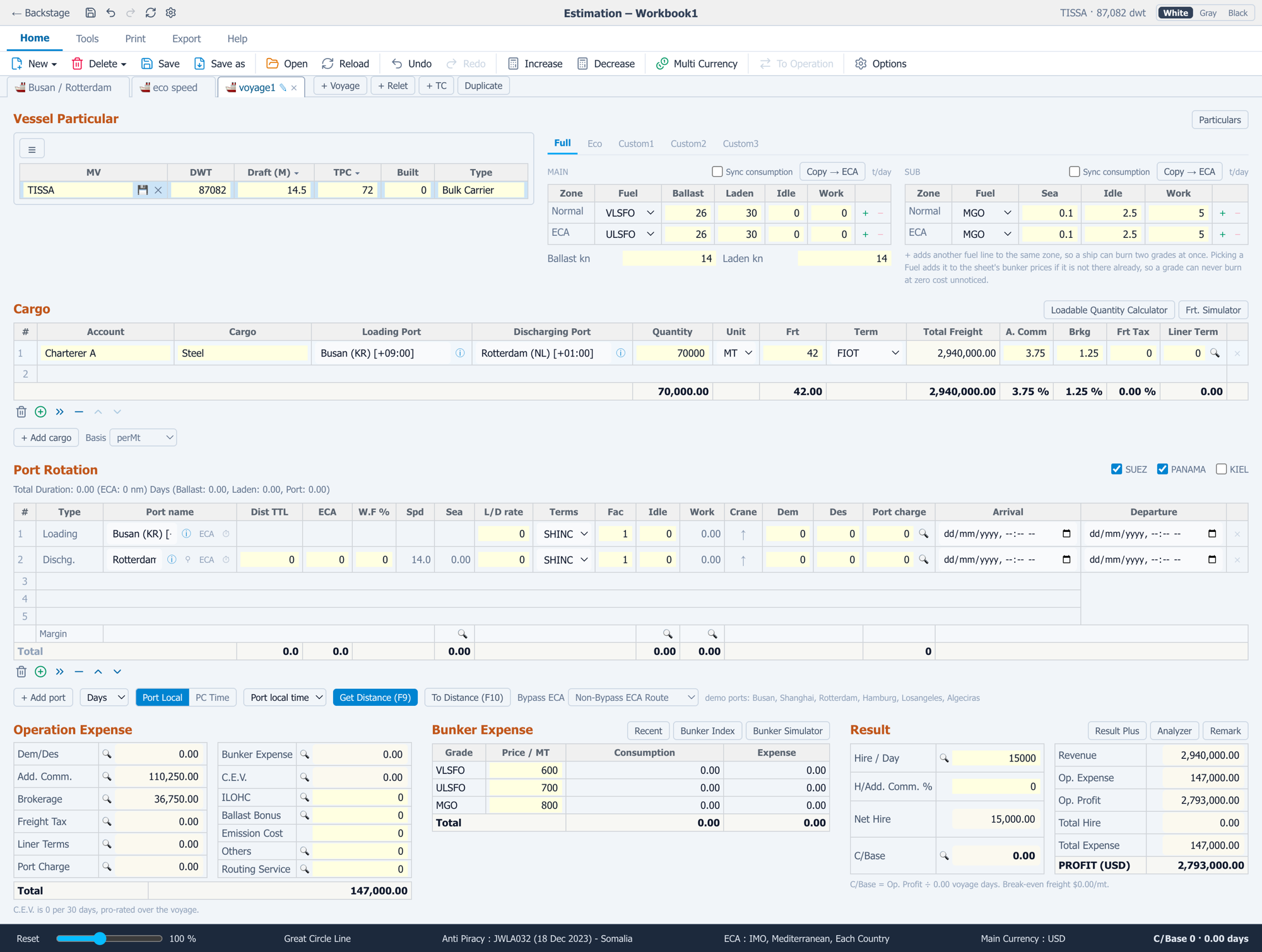Open cargo Unit MT dropdown
Image resolution: width=1262 pixels, height=952 pixels.
click(736, 353)
